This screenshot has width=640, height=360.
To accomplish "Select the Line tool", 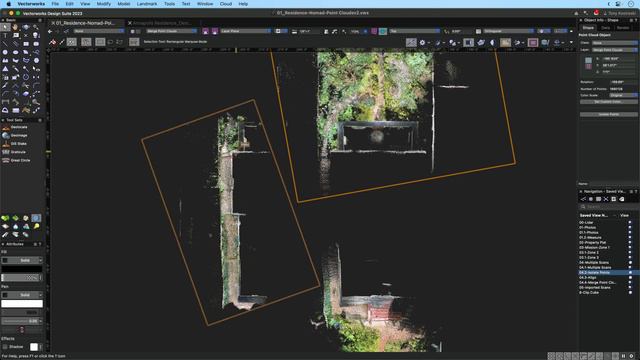I will click(5, 44).
